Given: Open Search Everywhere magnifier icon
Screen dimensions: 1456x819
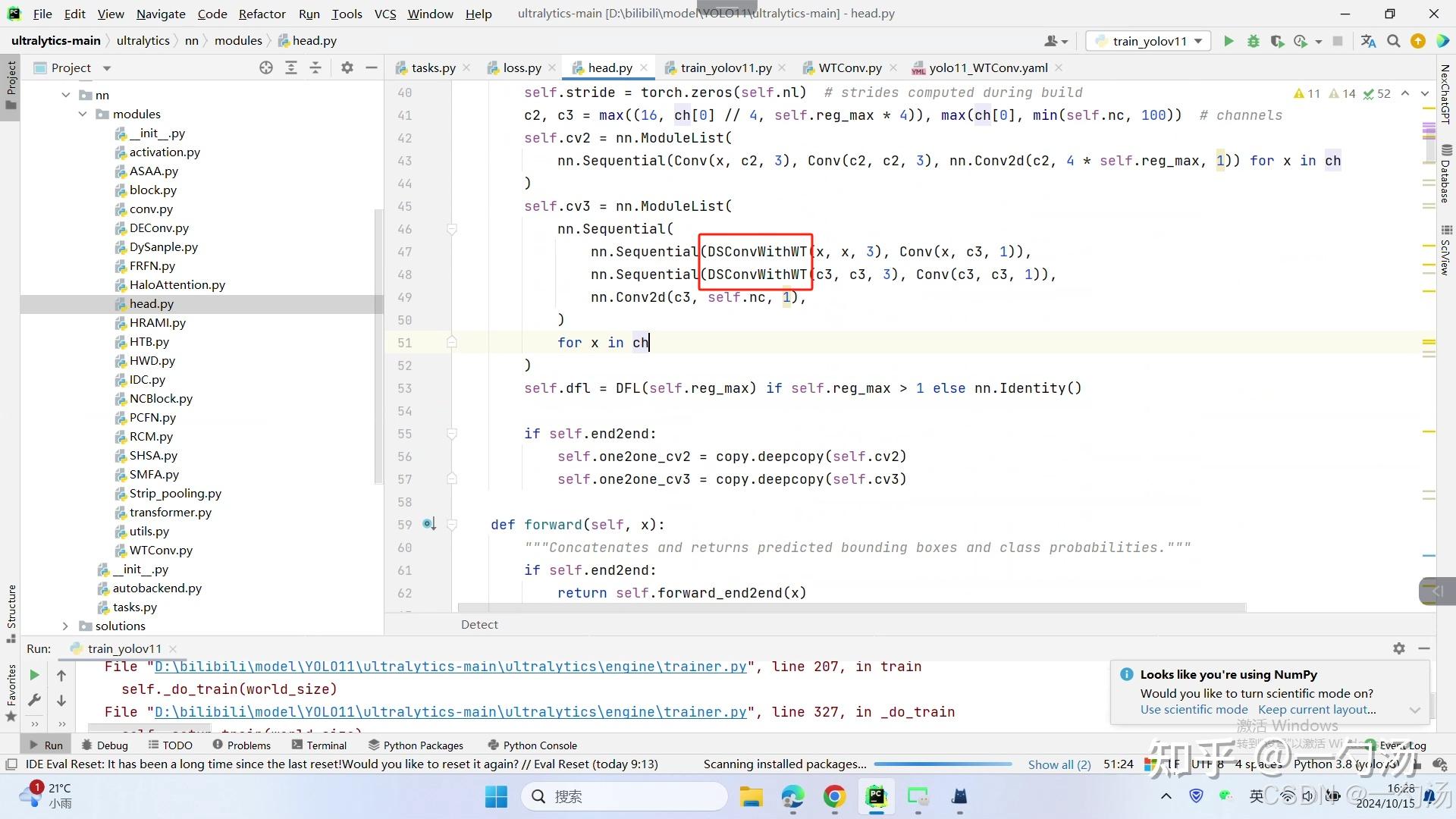Looking at the screenshot, I should [x=1393, y=41].
